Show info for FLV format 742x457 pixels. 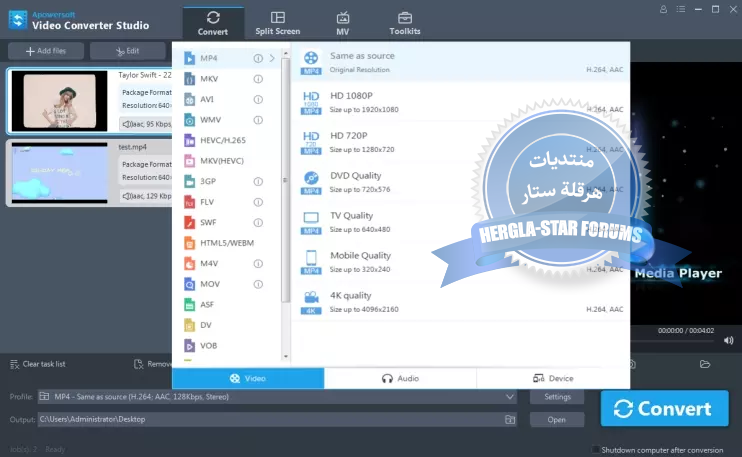pos(258,202)
